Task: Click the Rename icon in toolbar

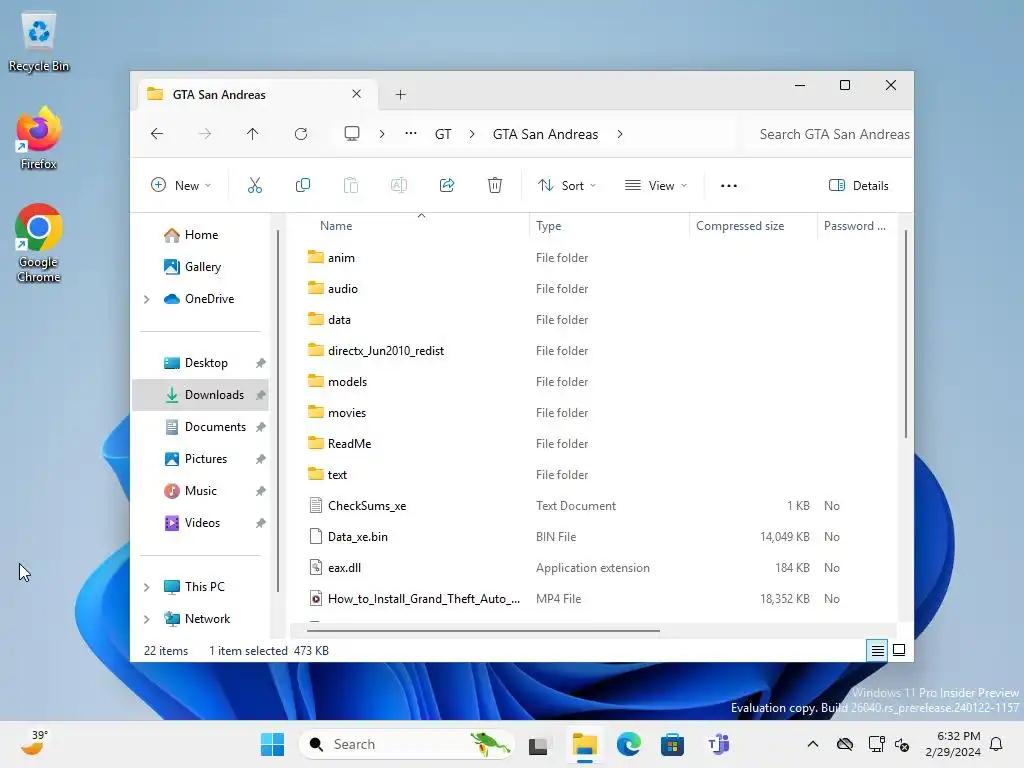Action: (398, 185)
